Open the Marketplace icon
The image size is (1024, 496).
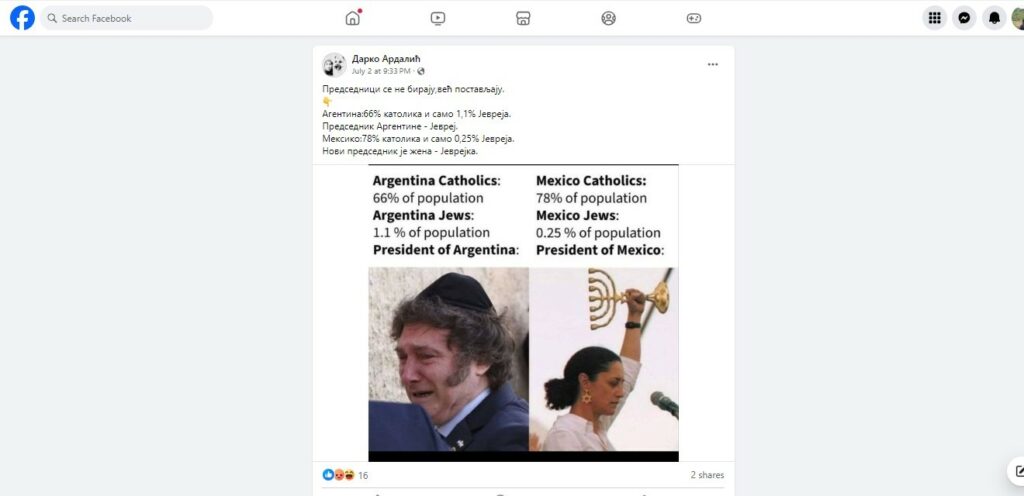coord(523,18)
